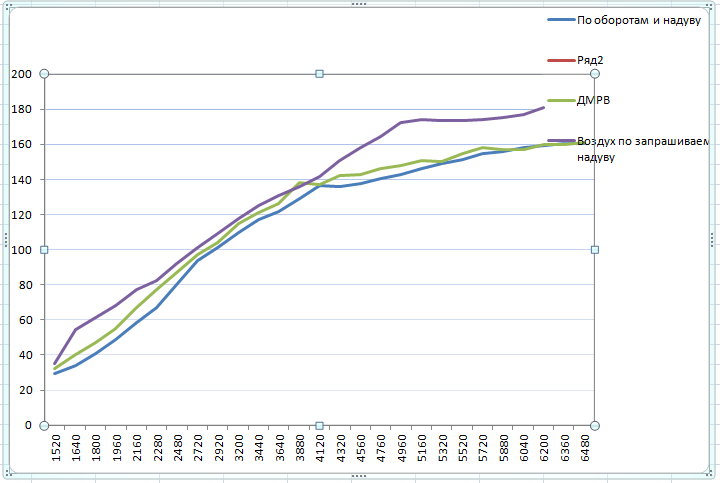Click the top-right plot area resize handle

pyautogui.click(x=595, y=74)
